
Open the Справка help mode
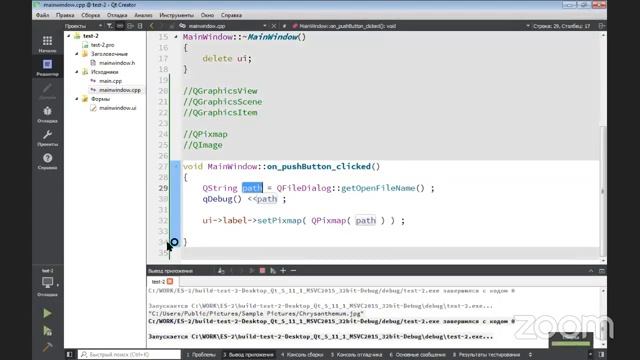tap(47, 161)
